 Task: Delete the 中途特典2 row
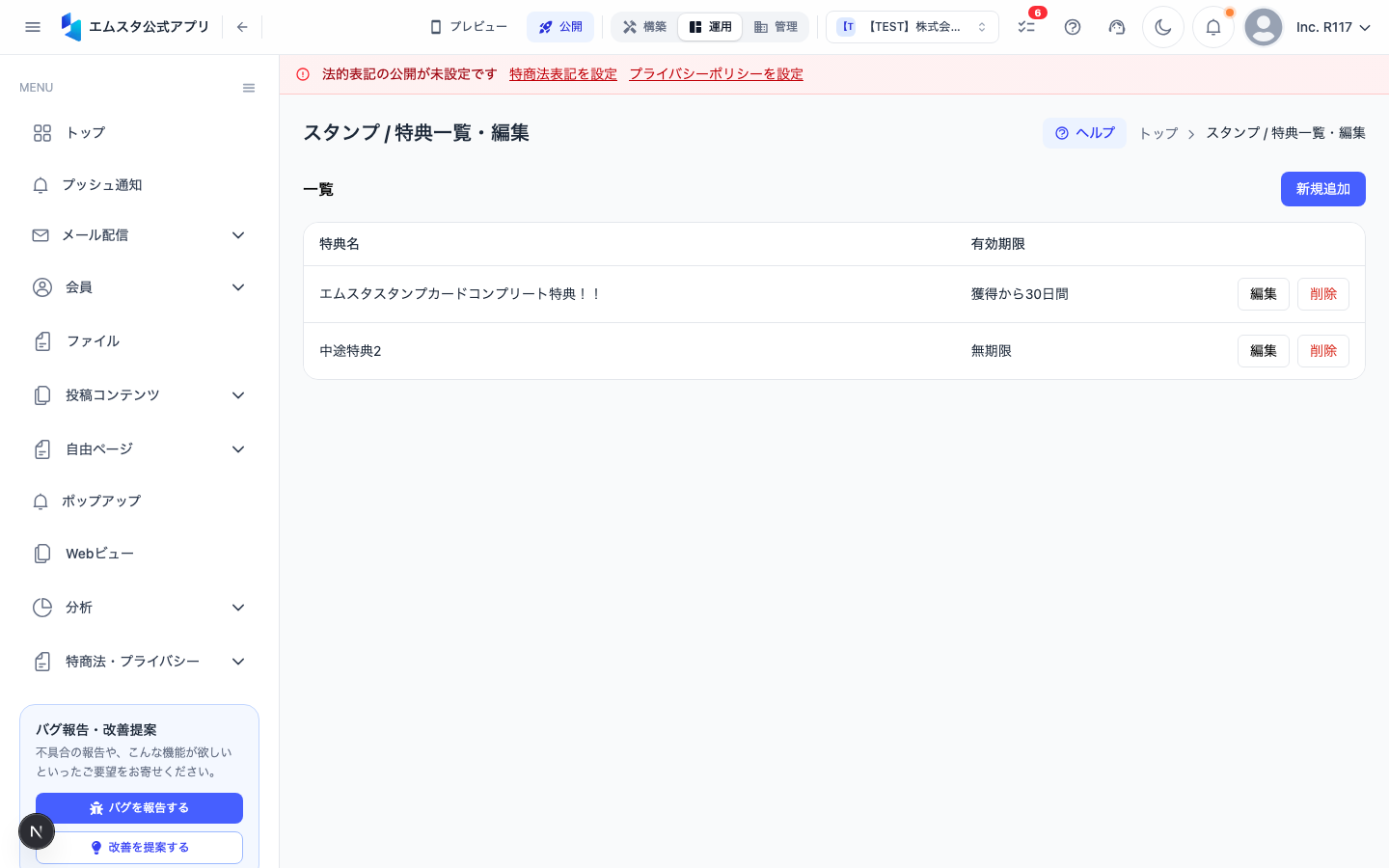(1322, 351)
